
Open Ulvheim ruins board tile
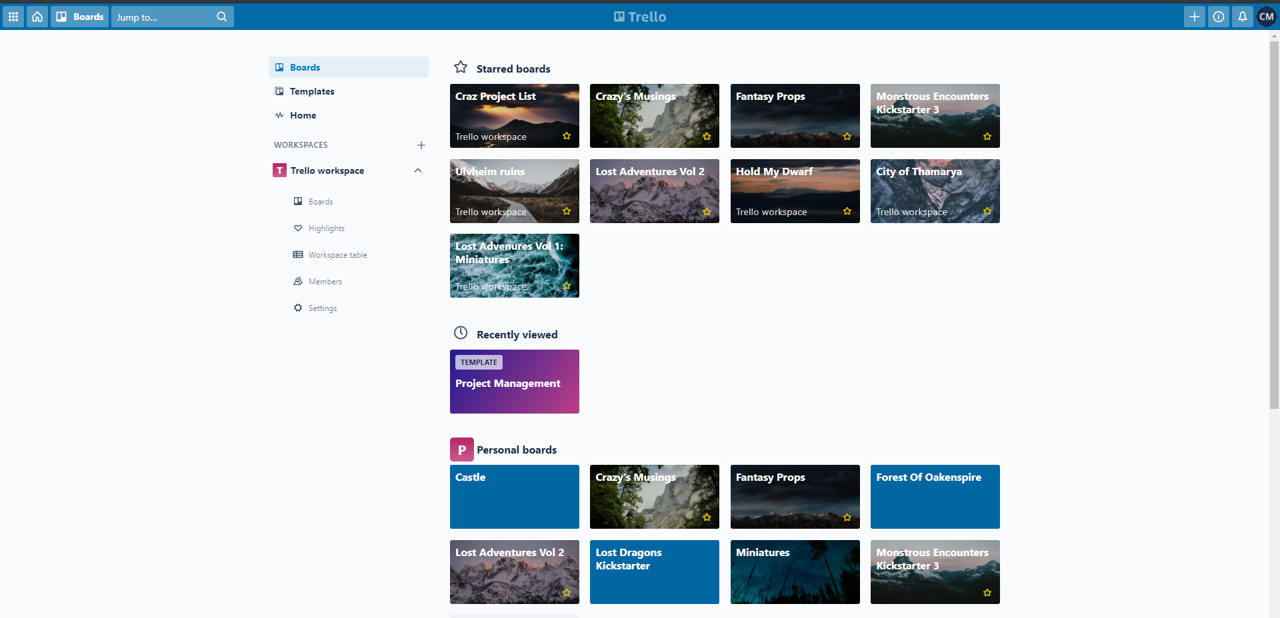514,191
